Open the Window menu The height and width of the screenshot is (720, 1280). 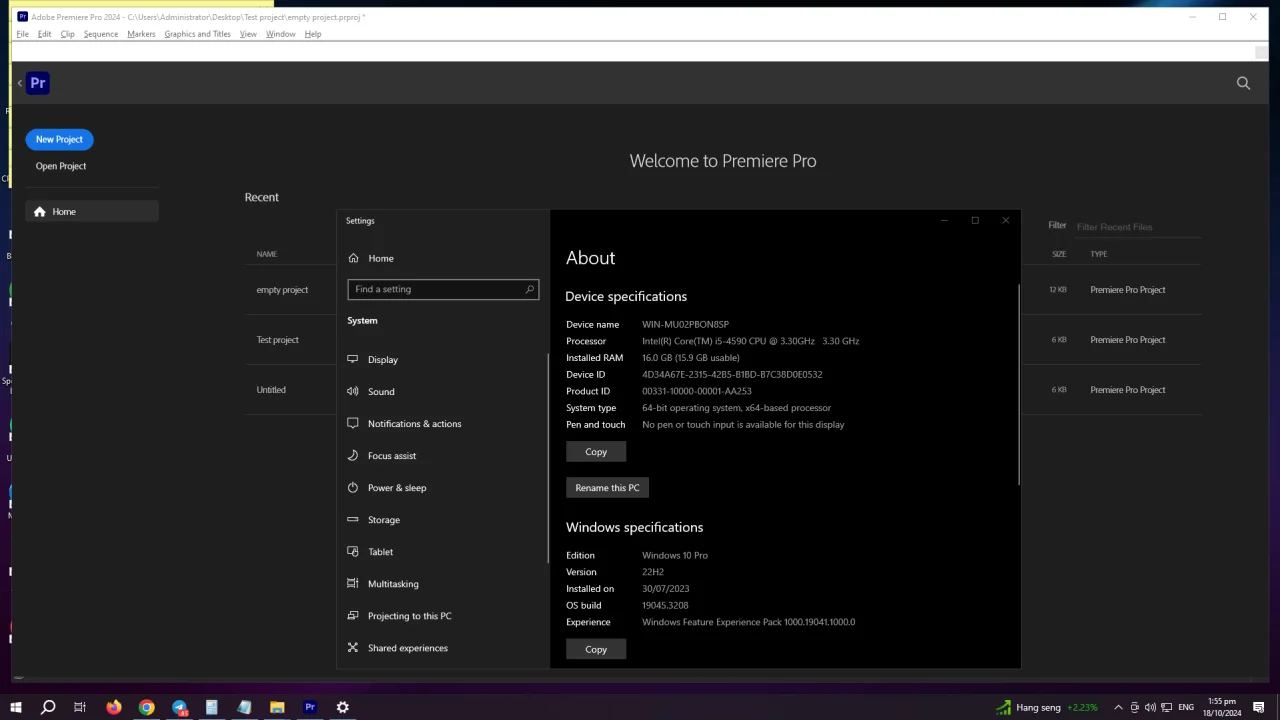tap(280, 34)
